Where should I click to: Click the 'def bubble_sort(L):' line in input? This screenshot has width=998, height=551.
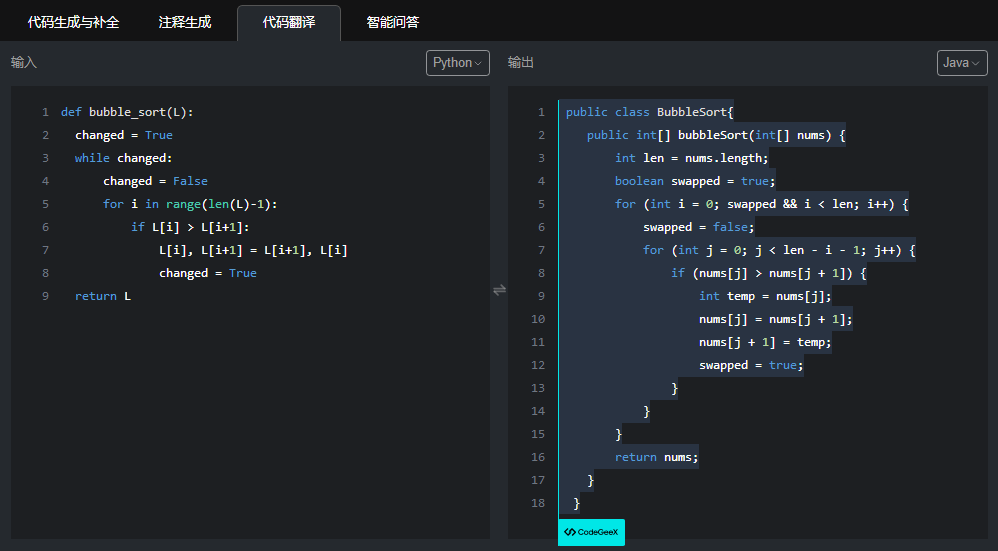coord(127,112)
